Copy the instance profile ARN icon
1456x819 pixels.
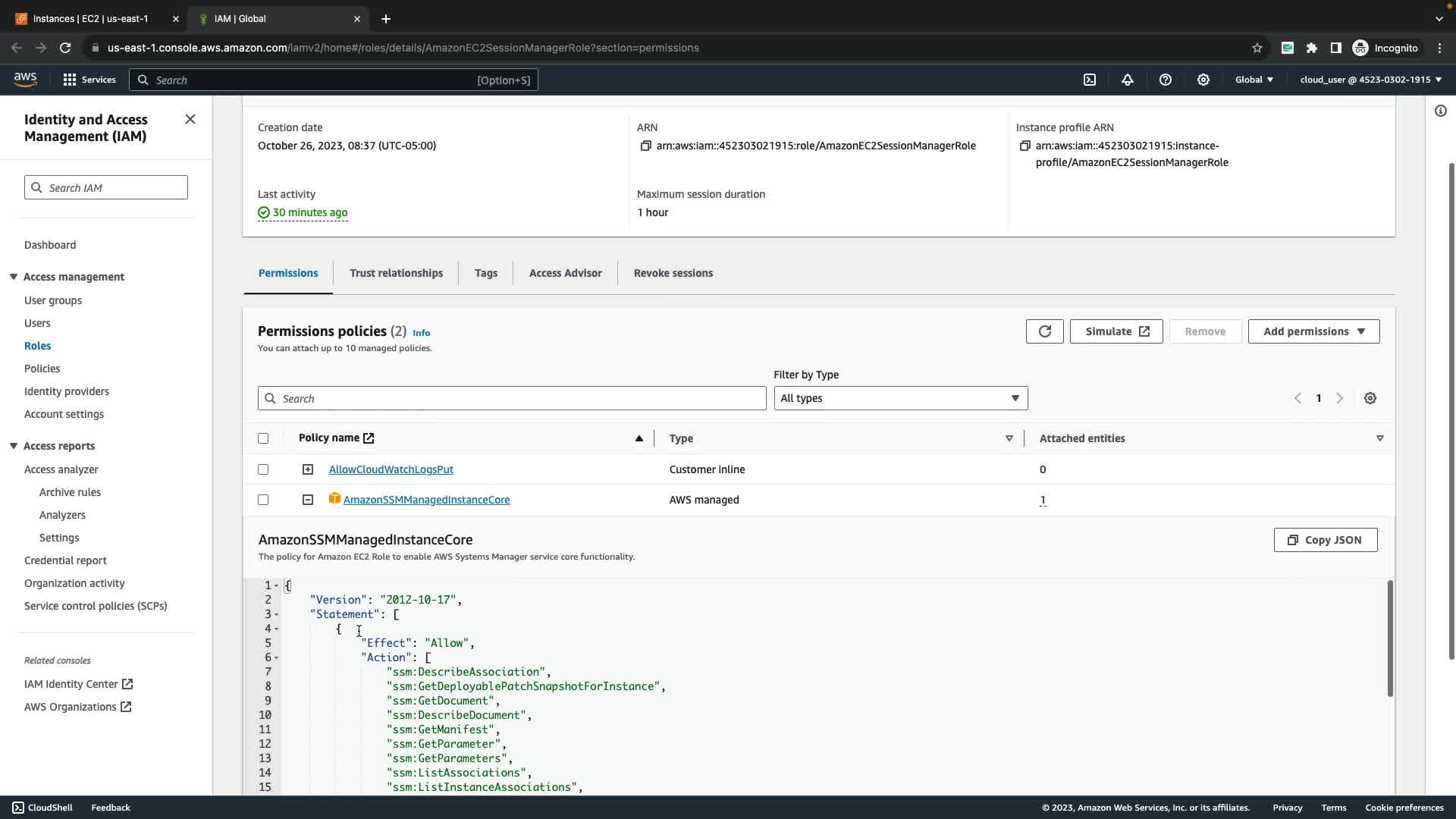(x=1025, y=146)
